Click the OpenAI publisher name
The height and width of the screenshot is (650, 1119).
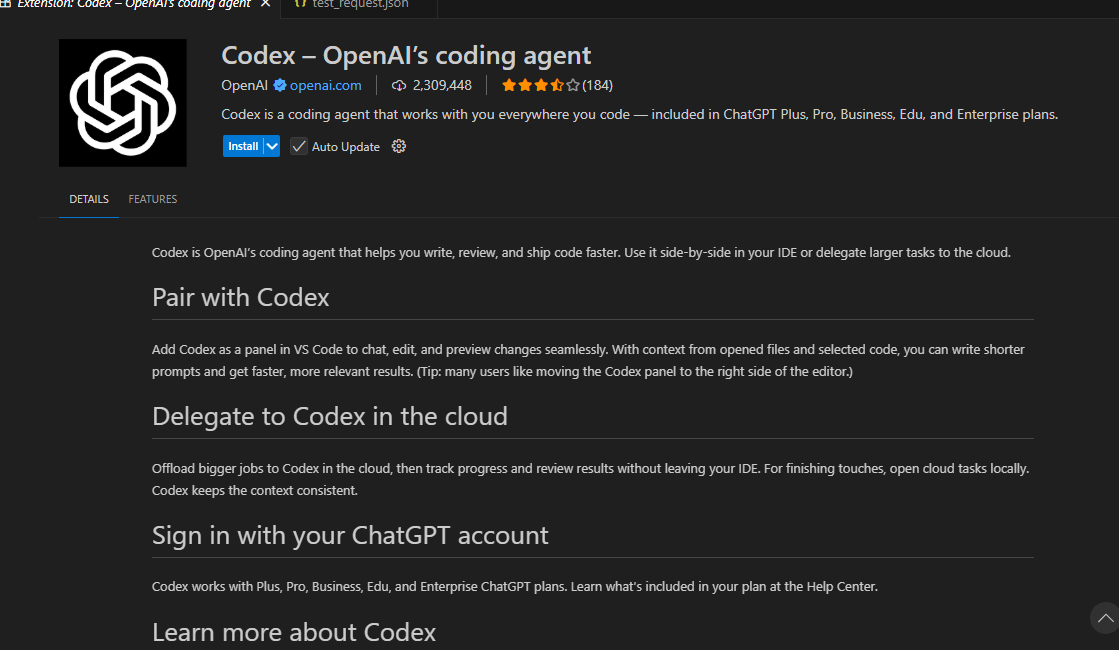244,85
